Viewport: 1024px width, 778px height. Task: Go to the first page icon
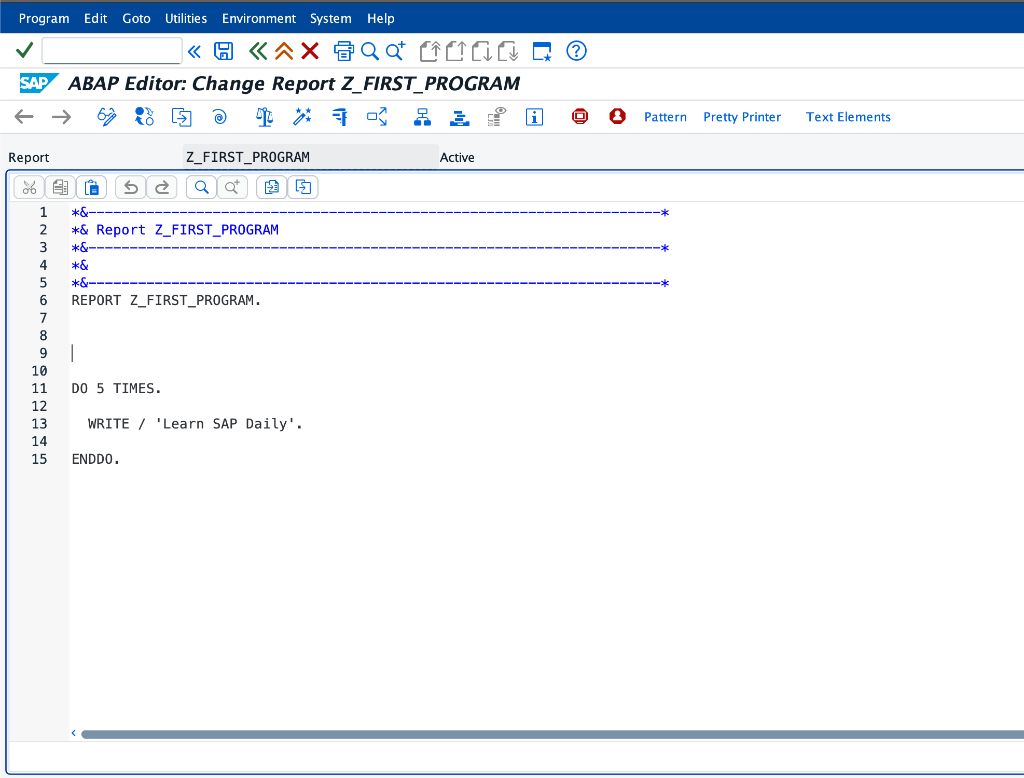pos(430,51)
